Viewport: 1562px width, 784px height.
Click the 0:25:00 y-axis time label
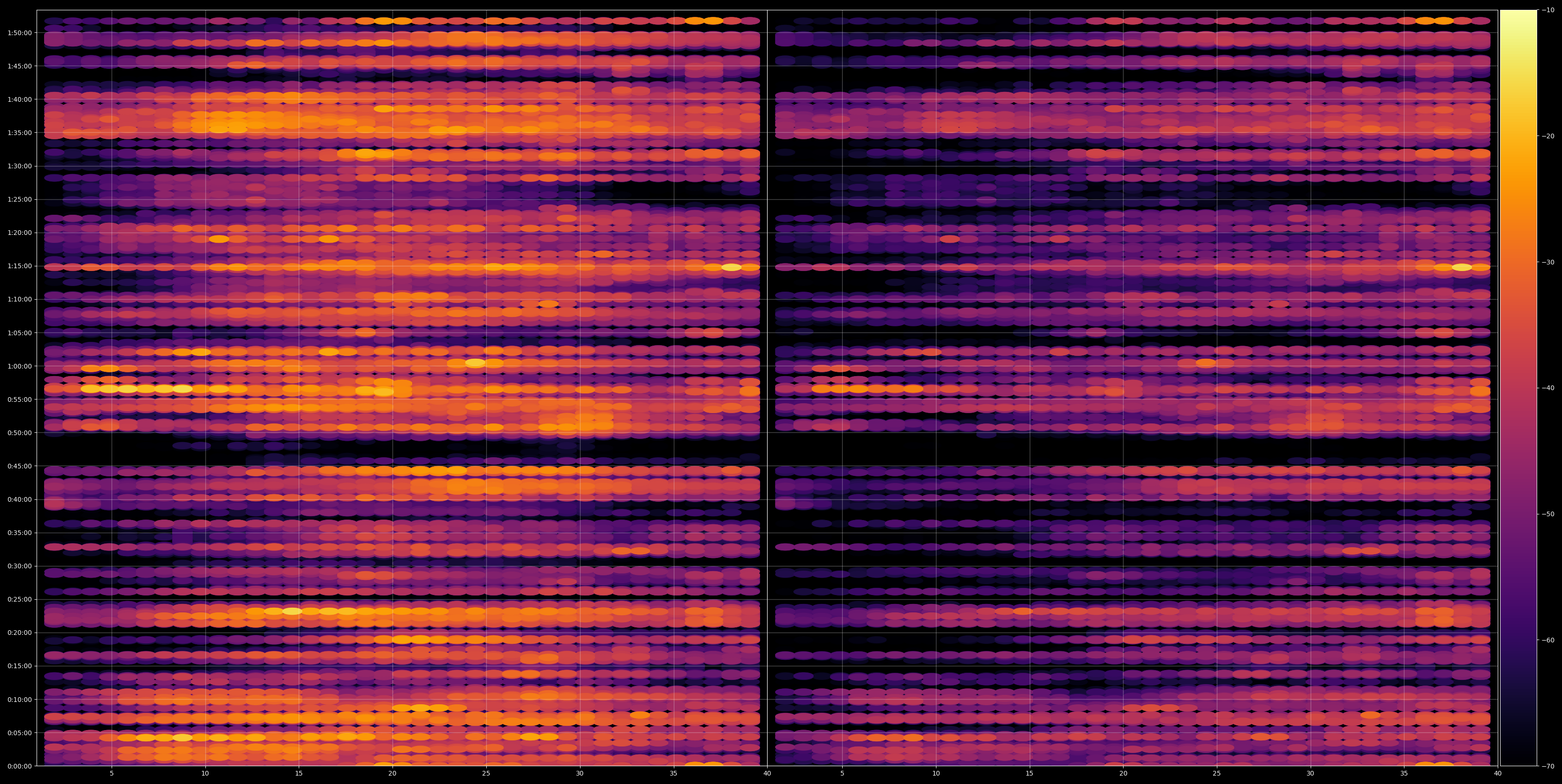[20, 599]
